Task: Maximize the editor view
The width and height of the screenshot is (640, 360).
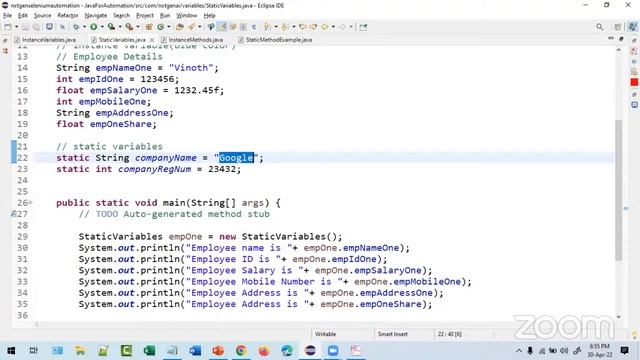Action: (621, 39)
